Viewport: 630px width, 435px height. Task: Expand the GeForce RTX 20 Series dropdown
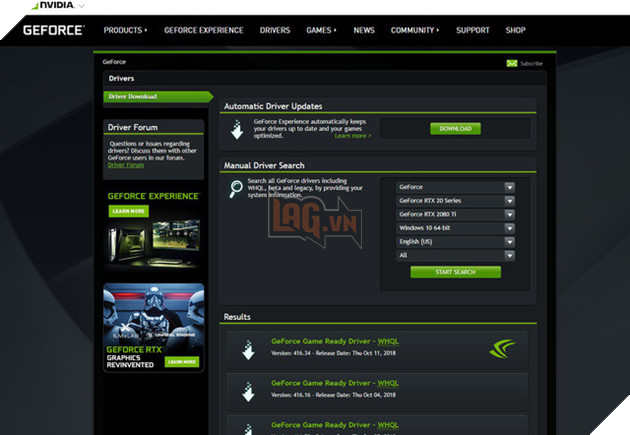455,201
